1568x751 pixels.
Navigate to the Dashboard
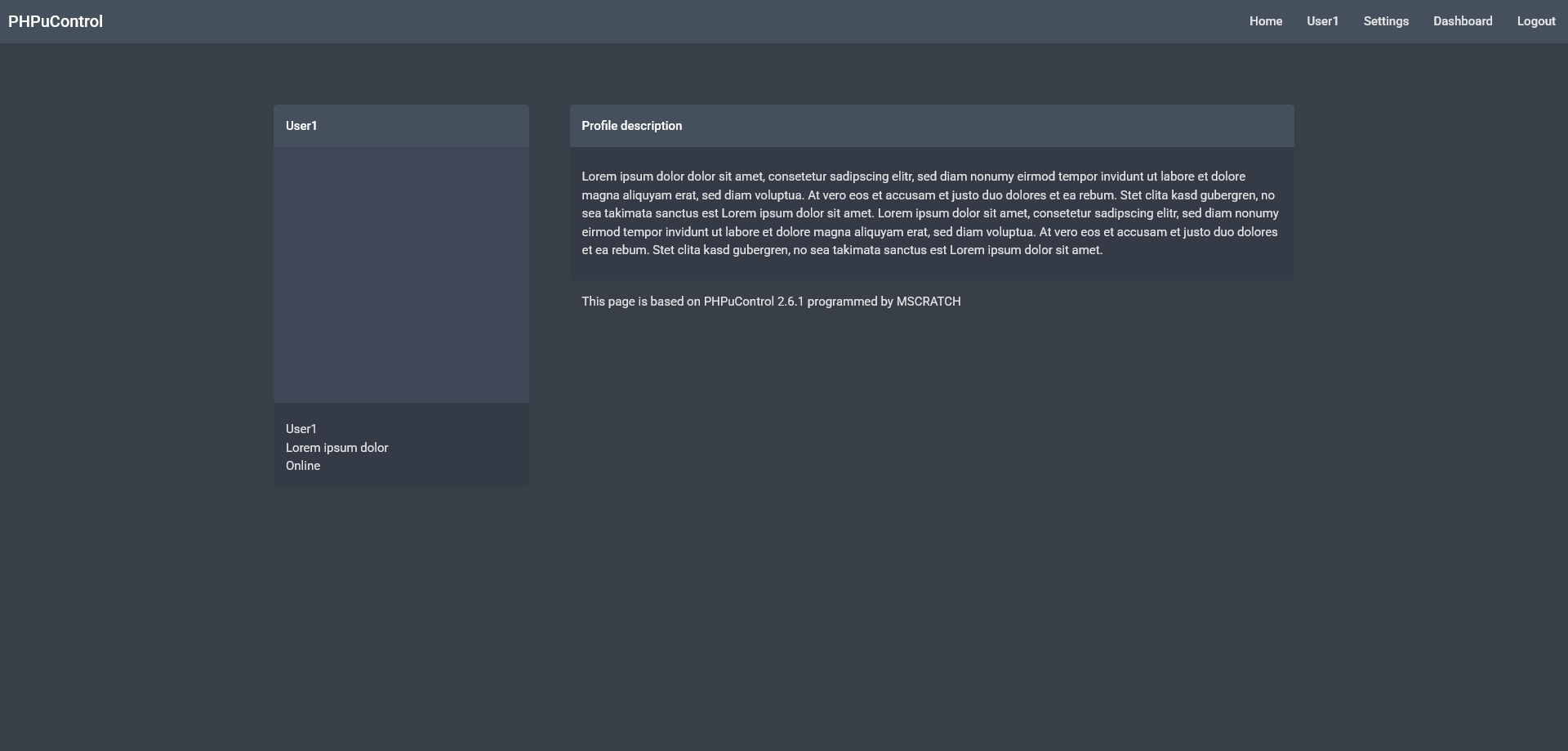1462,21
